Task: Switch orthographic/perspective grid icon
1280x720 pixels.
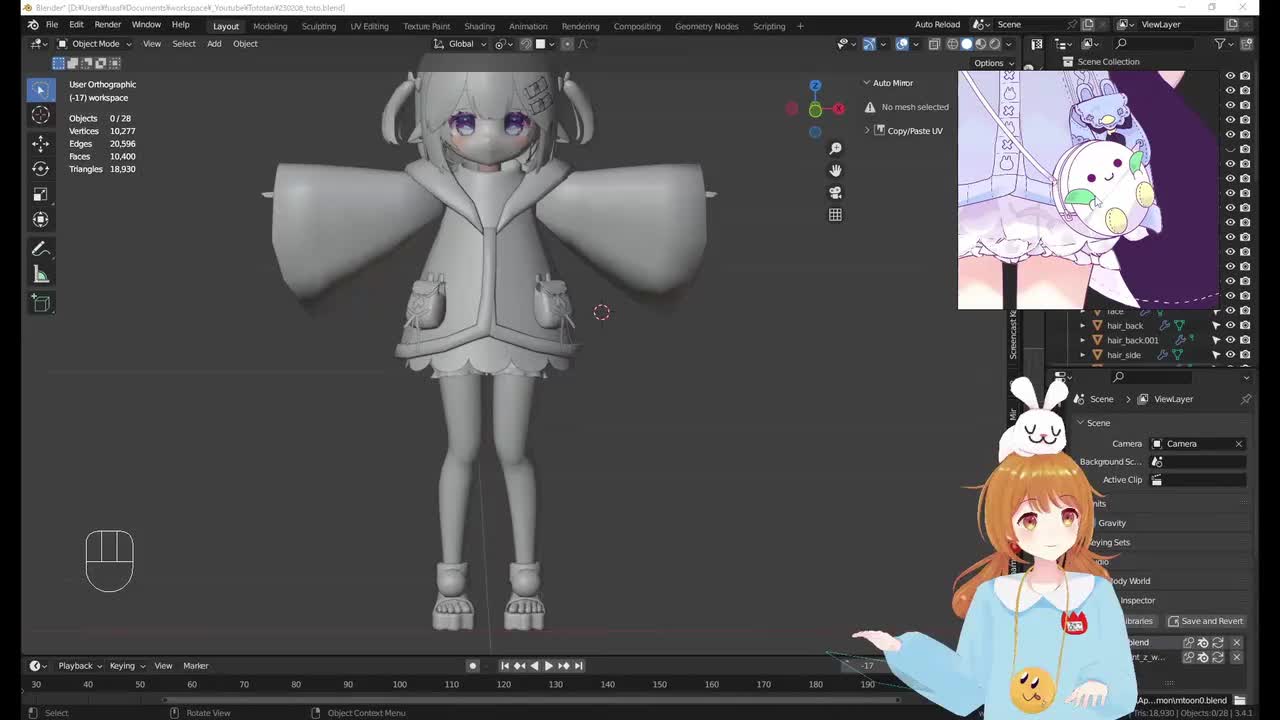Action: point(835,214)
